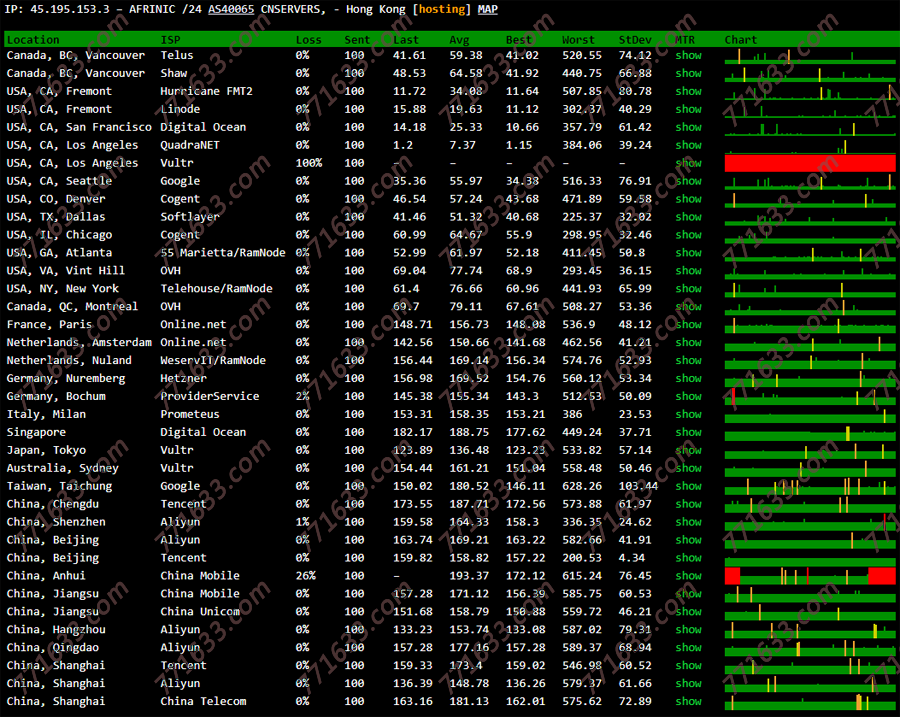The width and height of the screenshot is (900, 717).
Task: Show MTR for Montreal OVH row
Action: 688,306
